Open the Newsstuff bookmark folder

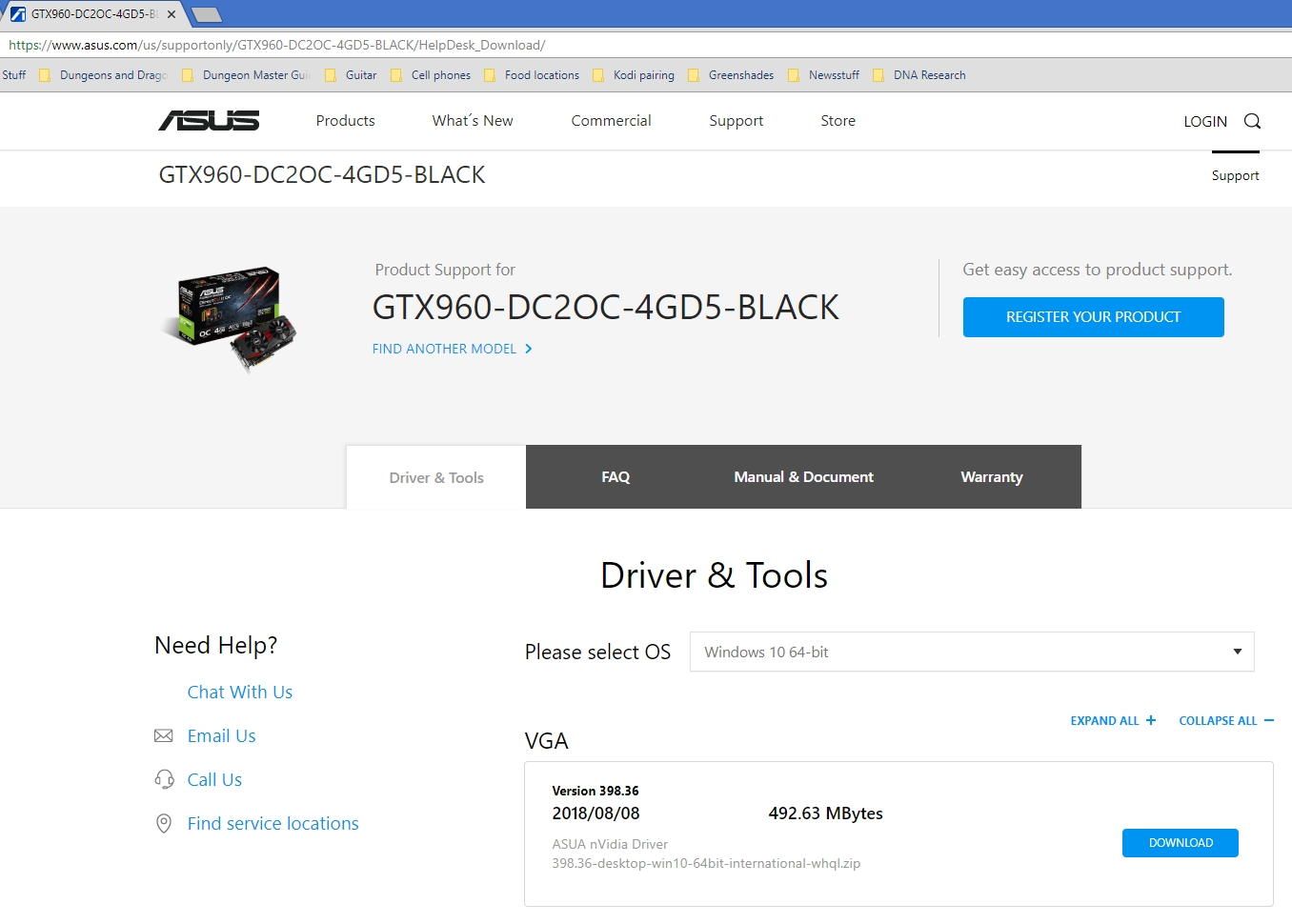[x=824, y=75]
